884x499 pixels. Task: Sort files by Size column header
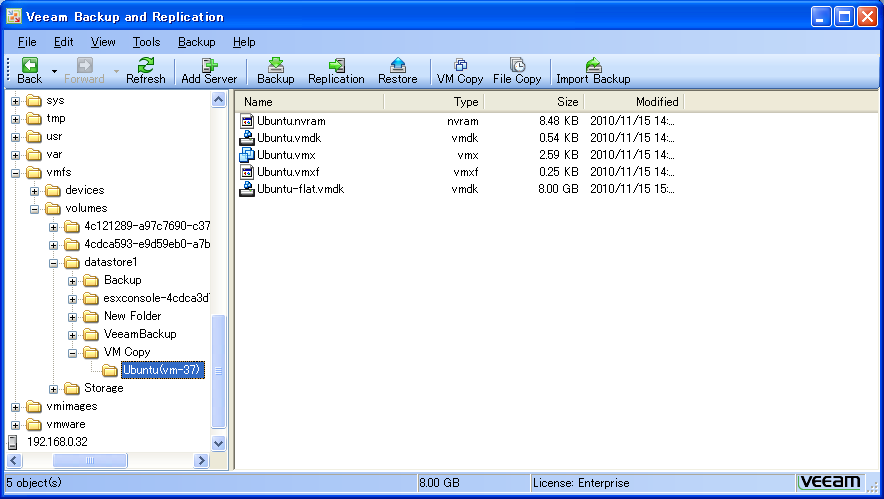click(534, 102)
